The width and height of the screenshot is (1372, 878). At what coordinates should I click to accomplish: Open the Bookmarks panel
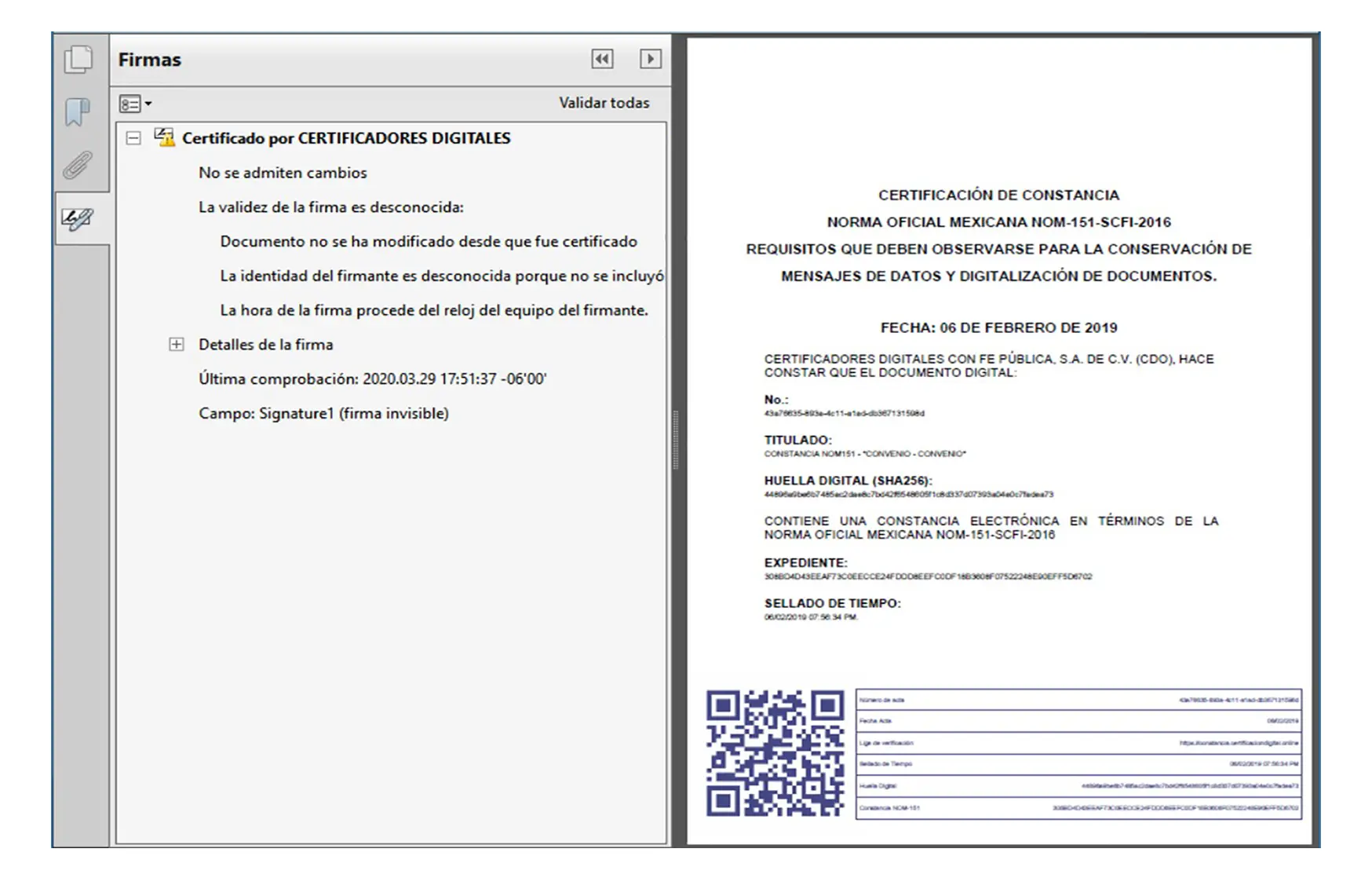[78, 110]
